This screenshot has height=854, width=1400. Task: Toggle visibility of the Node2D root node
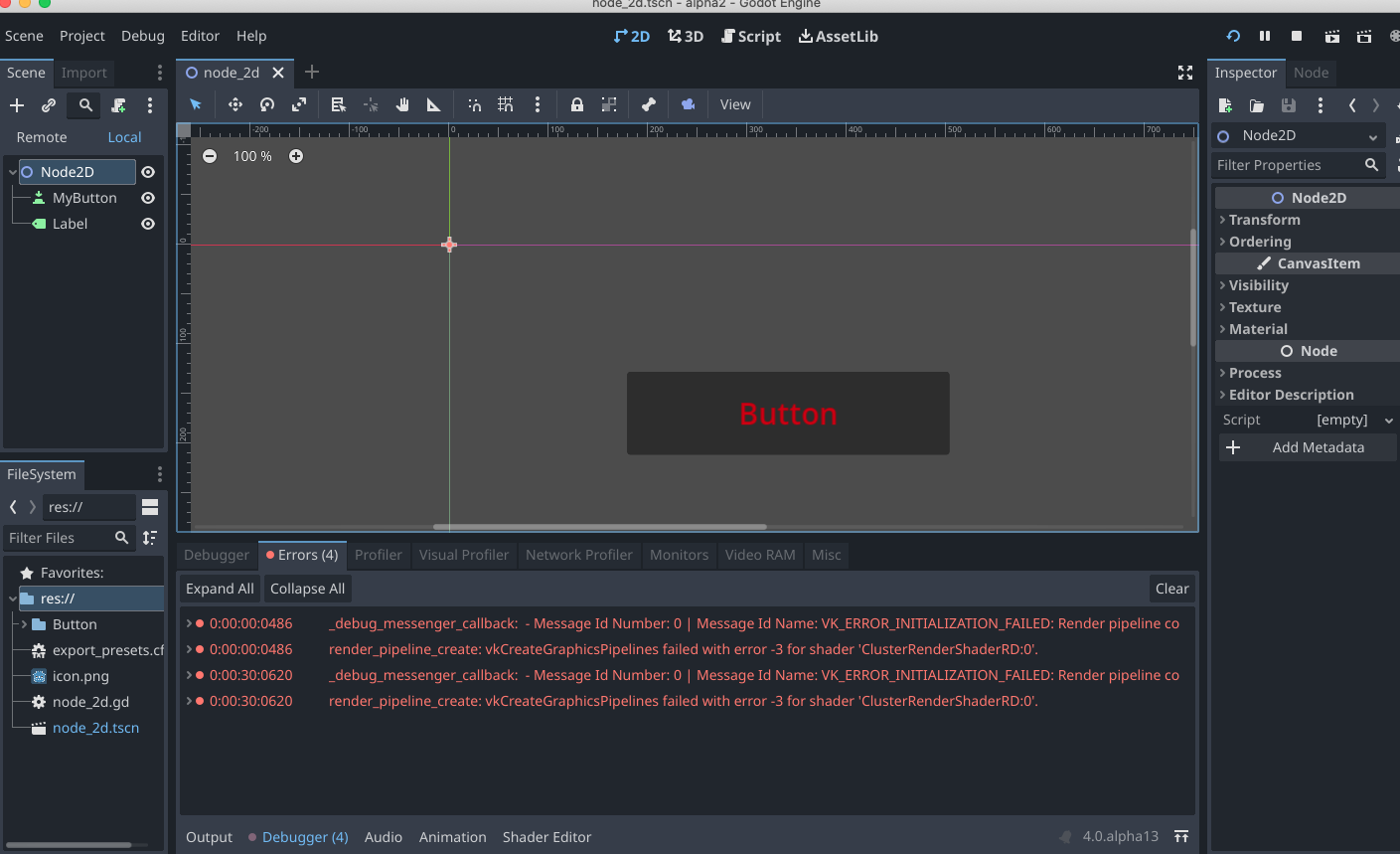coord(147,171)
